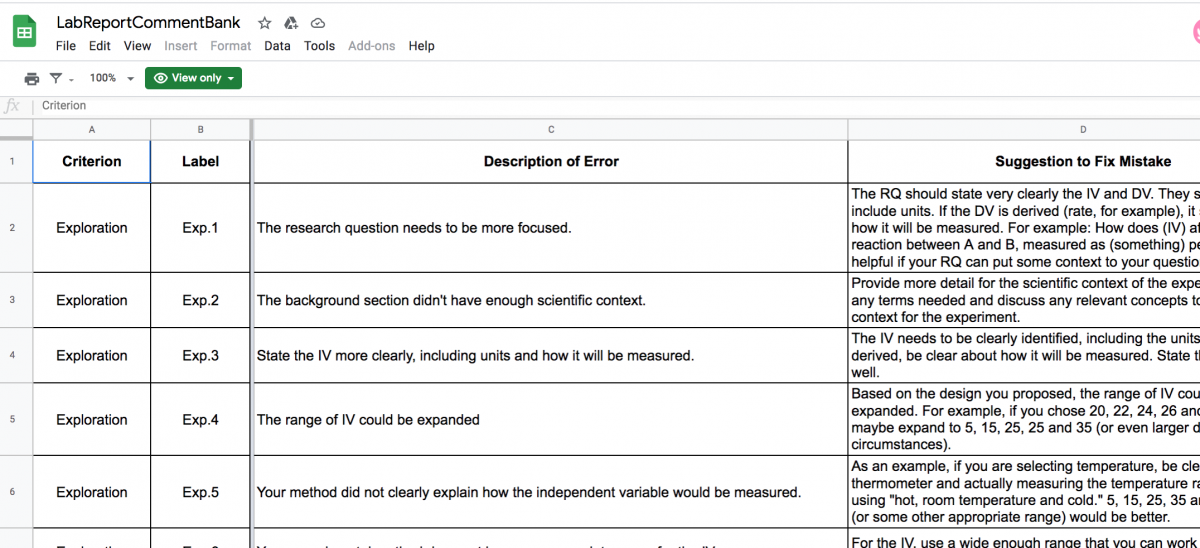Select 'background section didn't have enough scientific context' cell
The width and height of the screenshot is (1200, 548).
click(x=551, y=300)
